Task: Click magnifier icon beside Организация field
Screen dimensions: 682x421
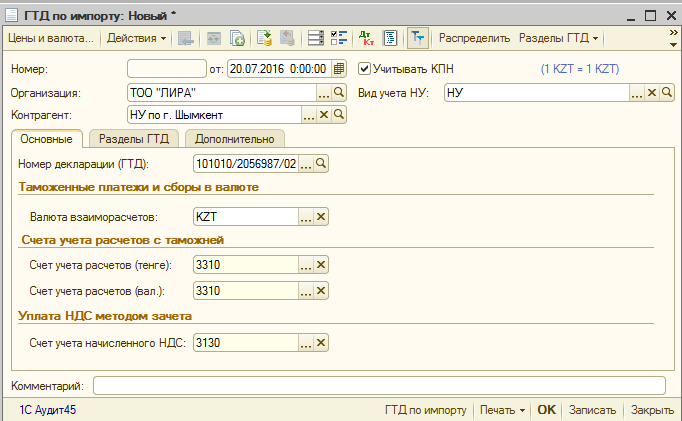Action: [x=338, y=92]
